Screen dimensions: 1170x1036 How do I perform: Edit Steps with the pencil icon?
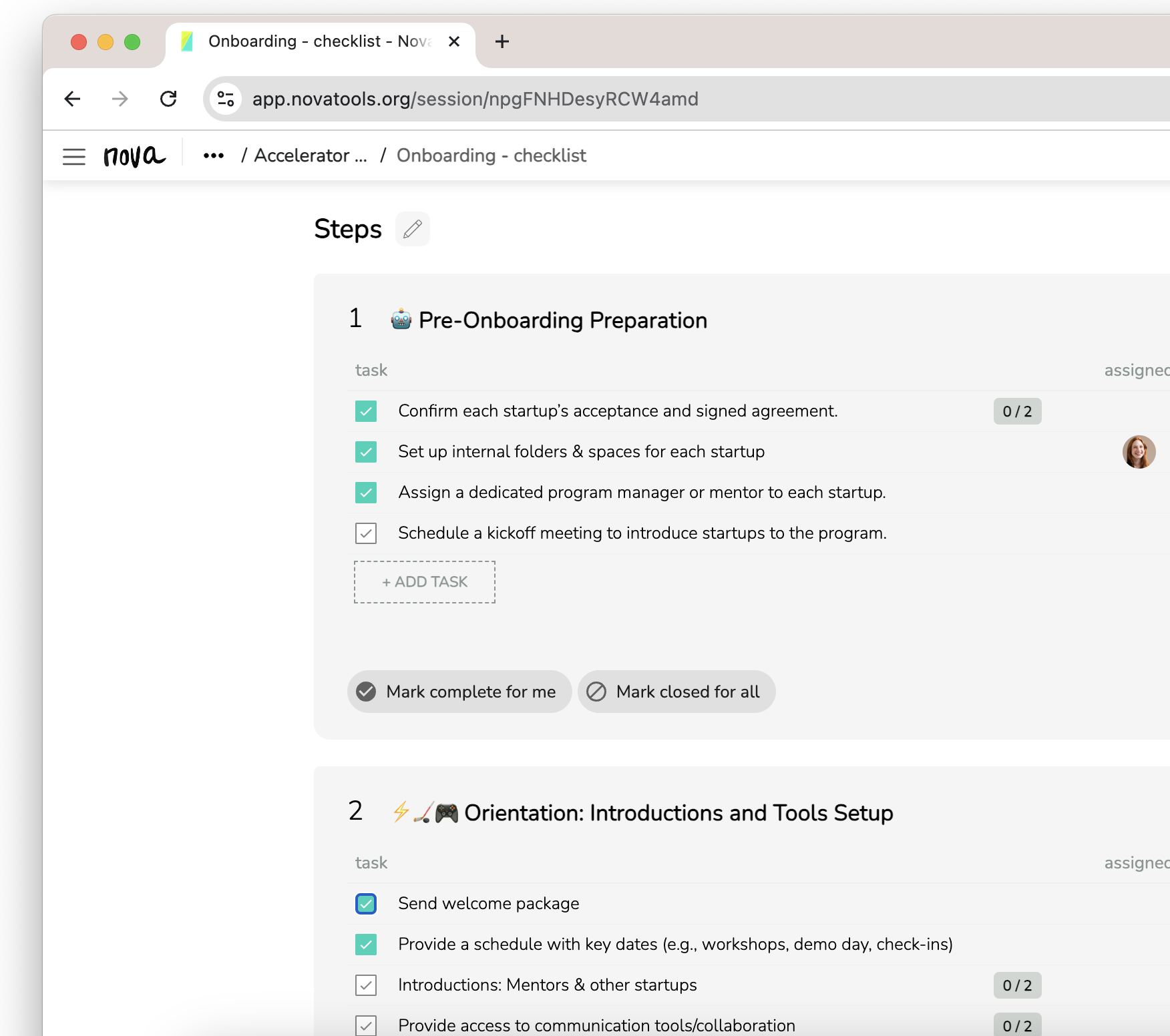pyautogui.click(x=412, y=229)
